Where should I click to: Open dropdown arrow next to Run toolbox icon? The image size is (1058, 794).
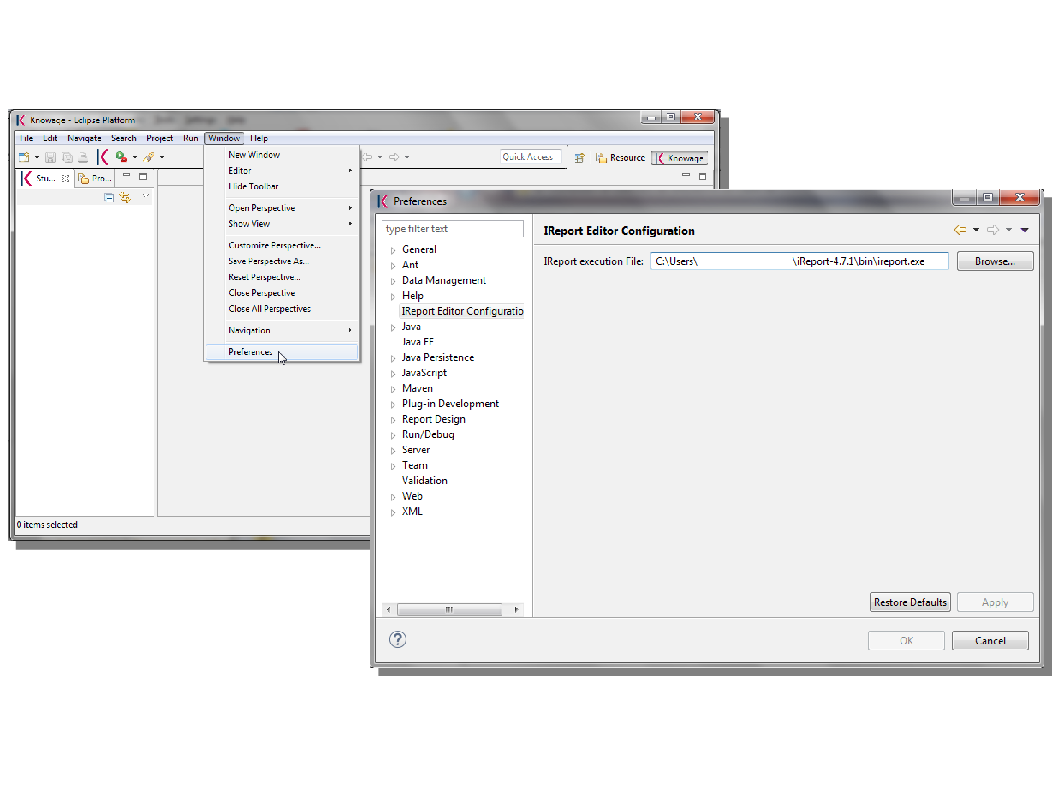point(135,158)
